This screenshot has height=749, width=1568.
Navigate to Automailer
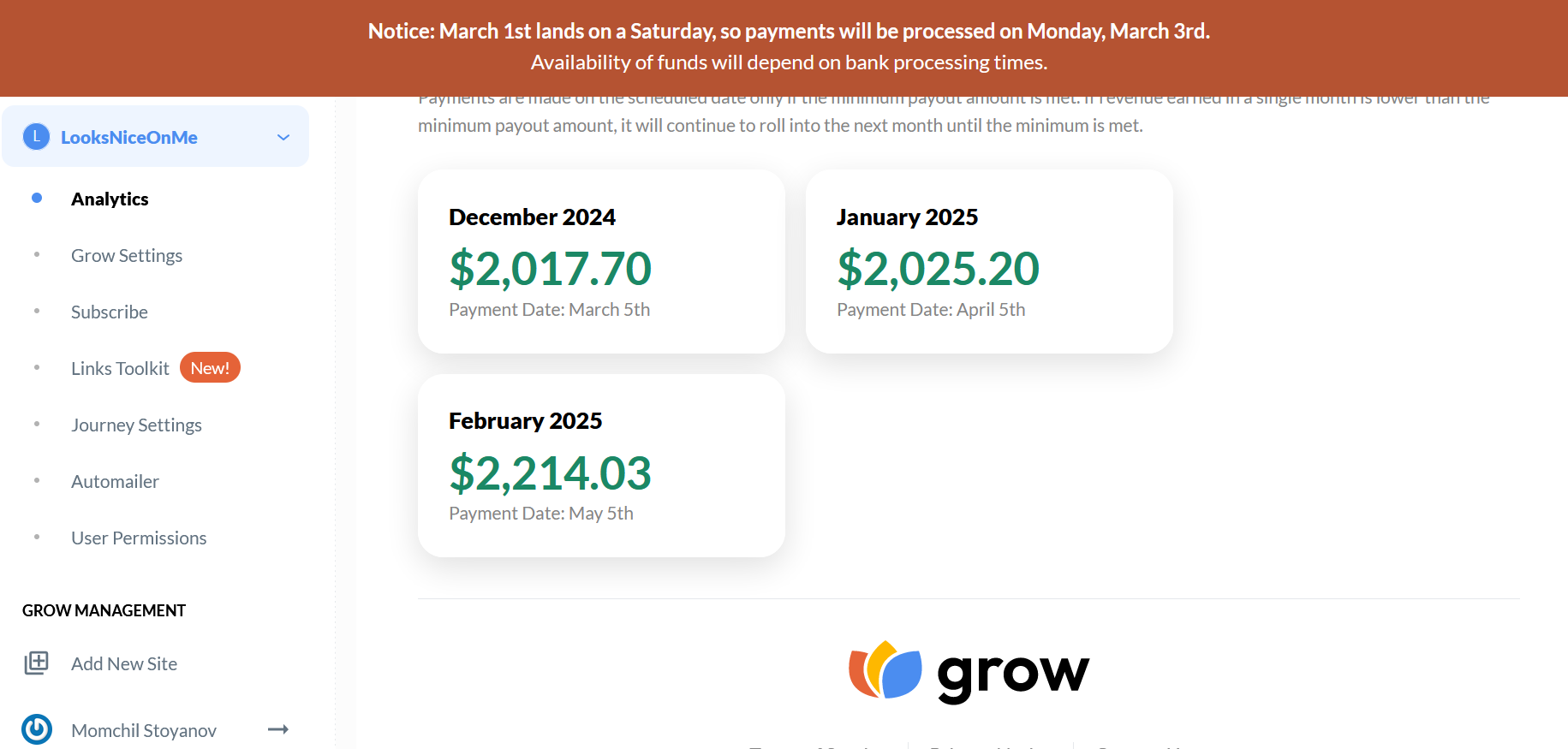click(x=115, y=481)
